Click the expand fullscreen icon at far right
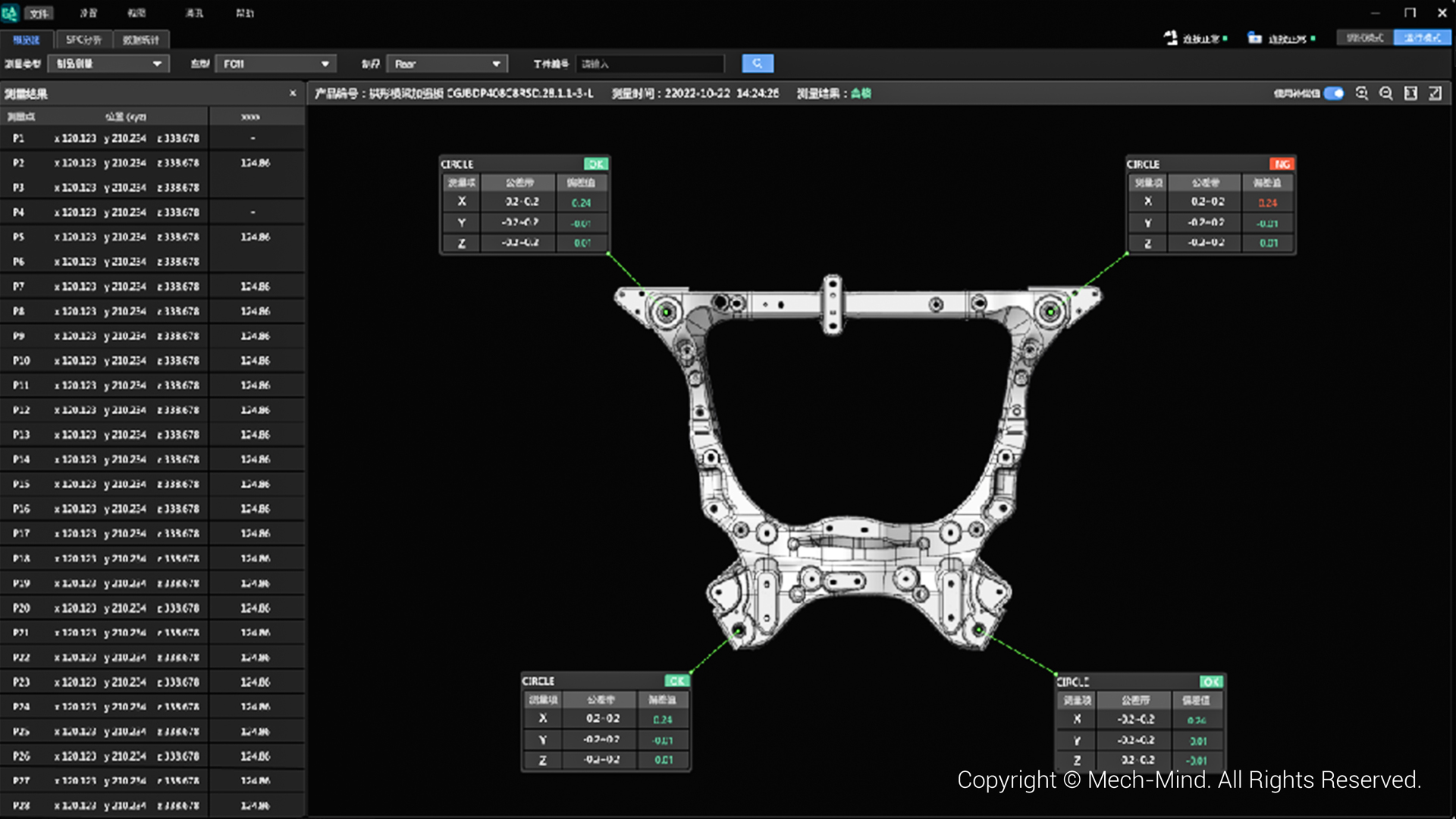The width and height of the screenshot is (1456, 819). click(1435, 93)
